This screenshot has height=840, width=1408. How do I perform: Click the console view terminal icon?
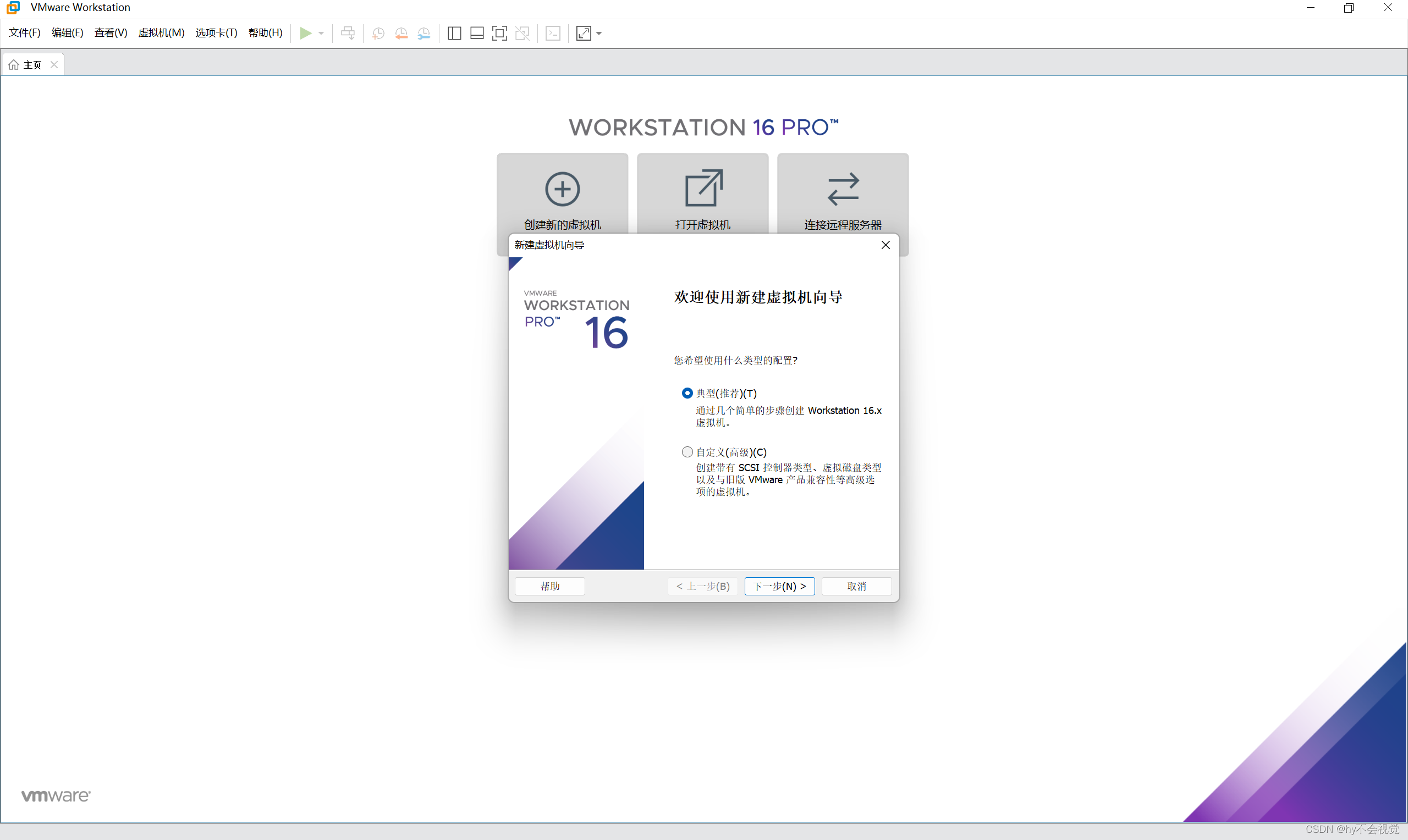coord(553,34)
